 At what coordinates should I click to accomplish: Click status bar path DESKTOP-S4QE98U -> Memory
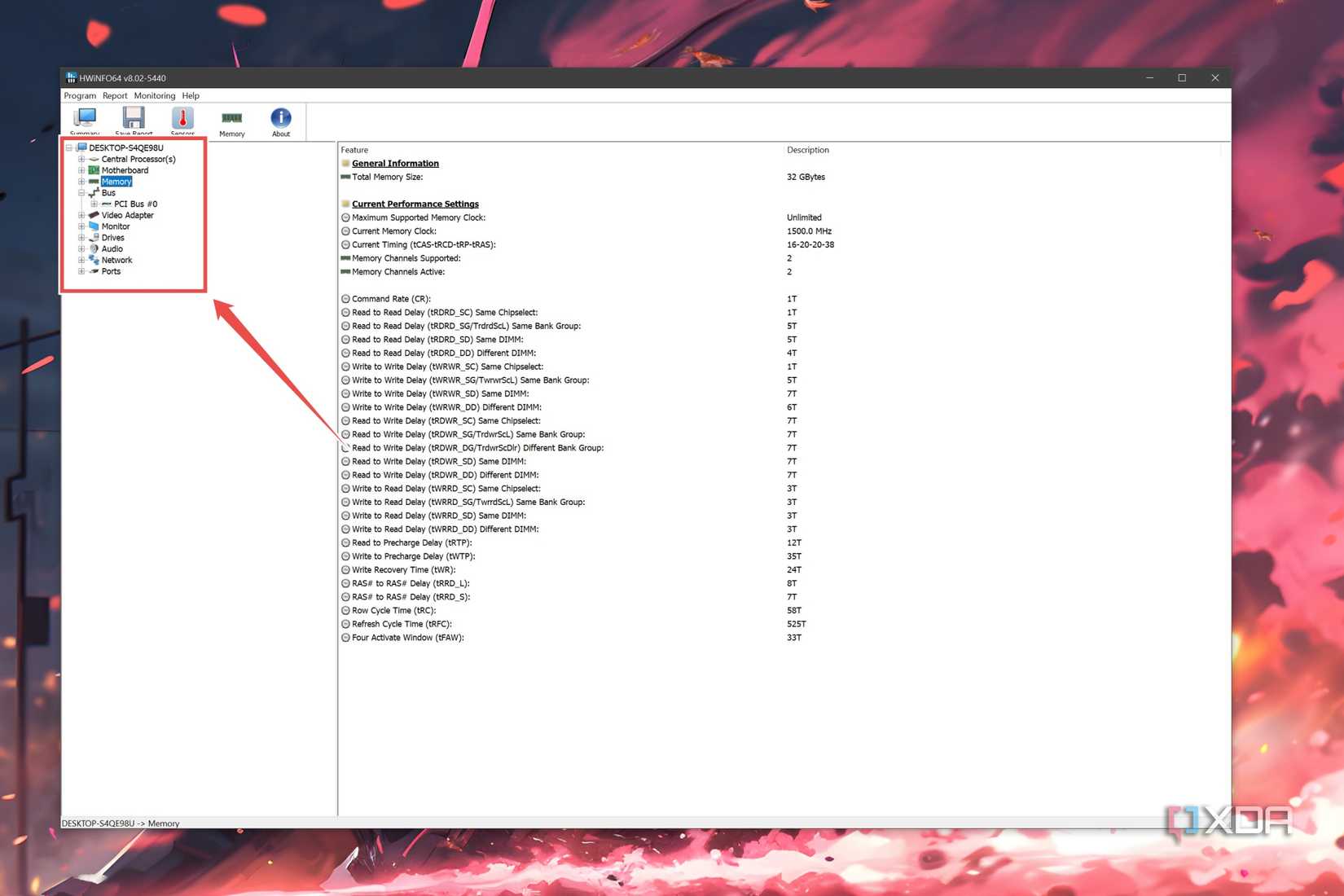[121, 824]
